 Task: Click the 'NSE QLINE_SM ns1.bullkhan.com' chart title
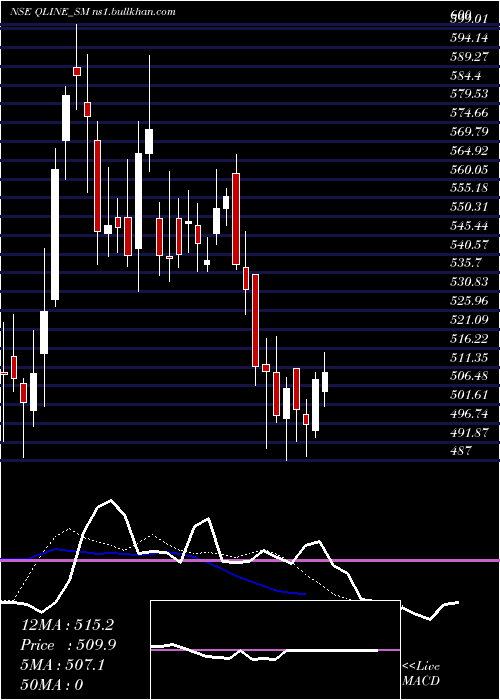coord(92,12)
